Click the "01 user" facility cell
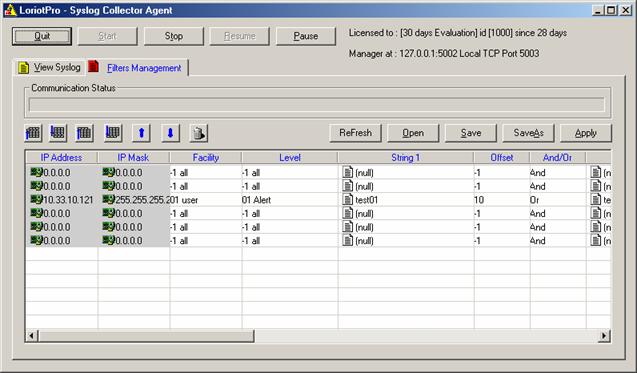The width and height of the screenshot is (637, 373). (206, 200)
